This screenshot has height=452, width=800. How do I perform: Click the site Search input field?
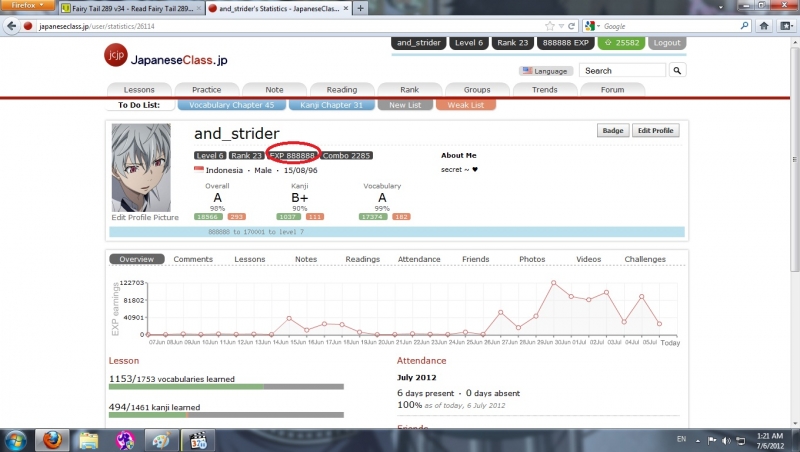[623, 71]
